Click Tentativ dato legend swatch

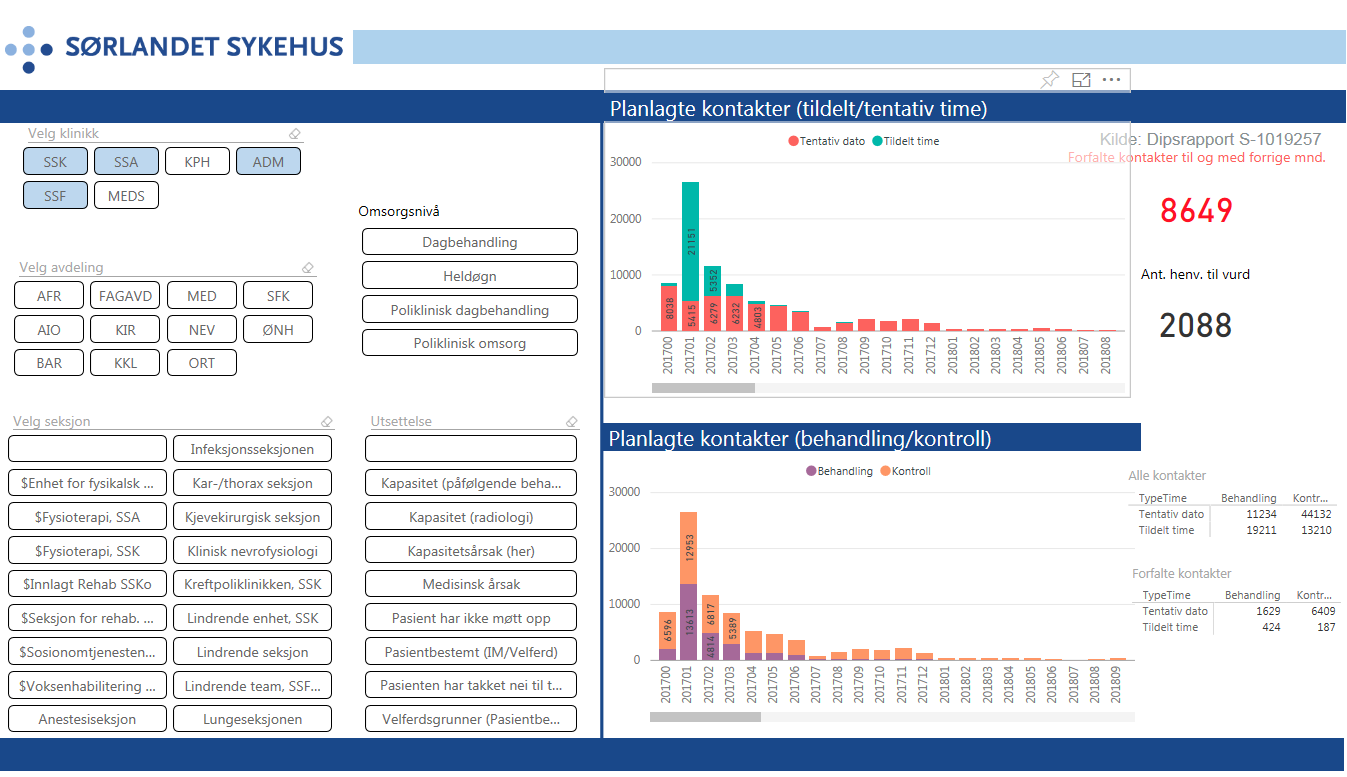click(794, 141)
